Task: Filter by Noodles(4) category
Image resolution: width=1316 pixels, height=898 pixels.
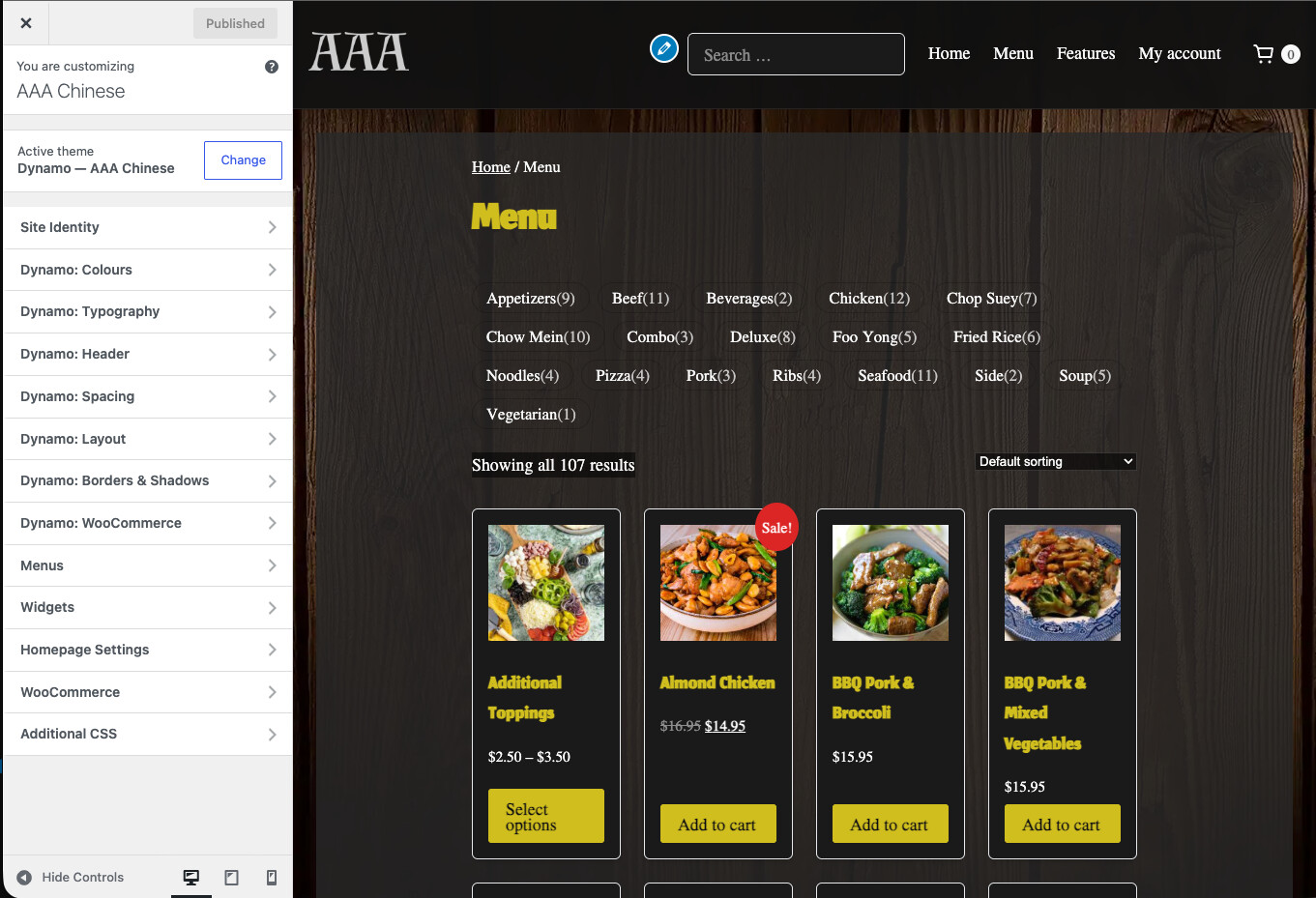Action: (522, 376)
